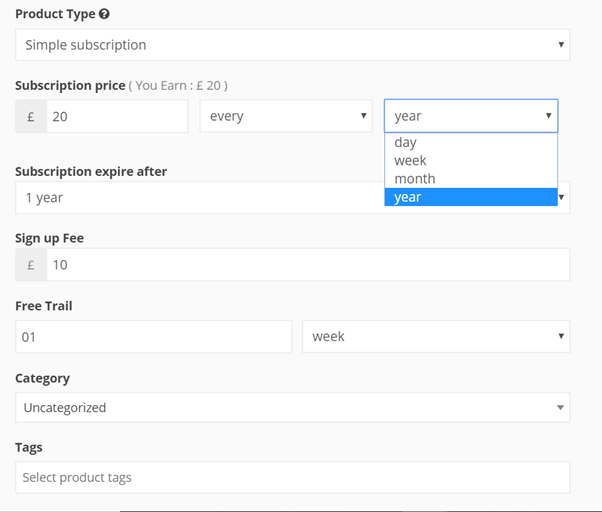Click the Sign up Fee input field
This screenshot has width=602, height=512.
coord(307,265)
